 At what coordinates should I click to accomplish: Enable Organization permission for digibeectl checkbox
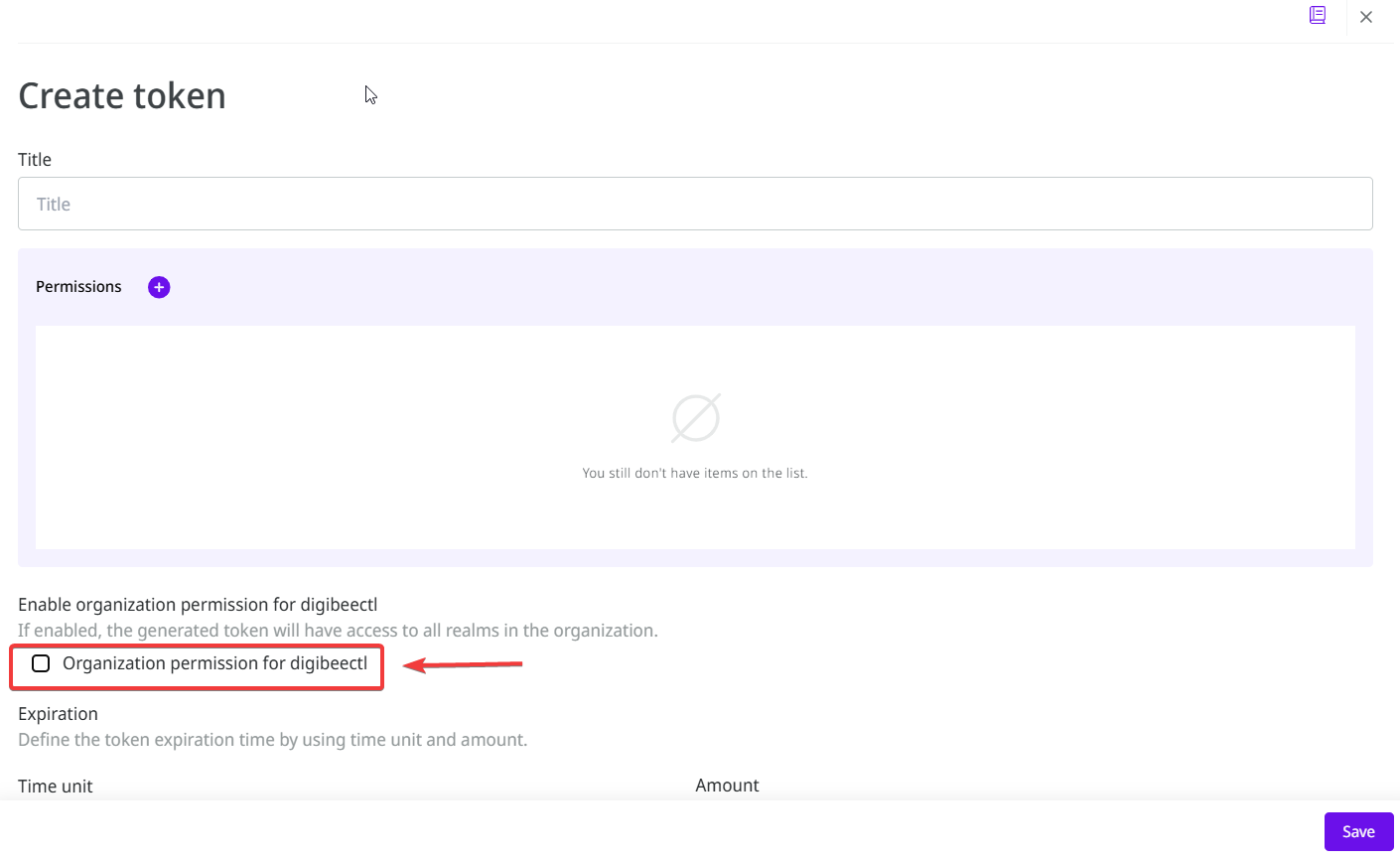point(41,663)
